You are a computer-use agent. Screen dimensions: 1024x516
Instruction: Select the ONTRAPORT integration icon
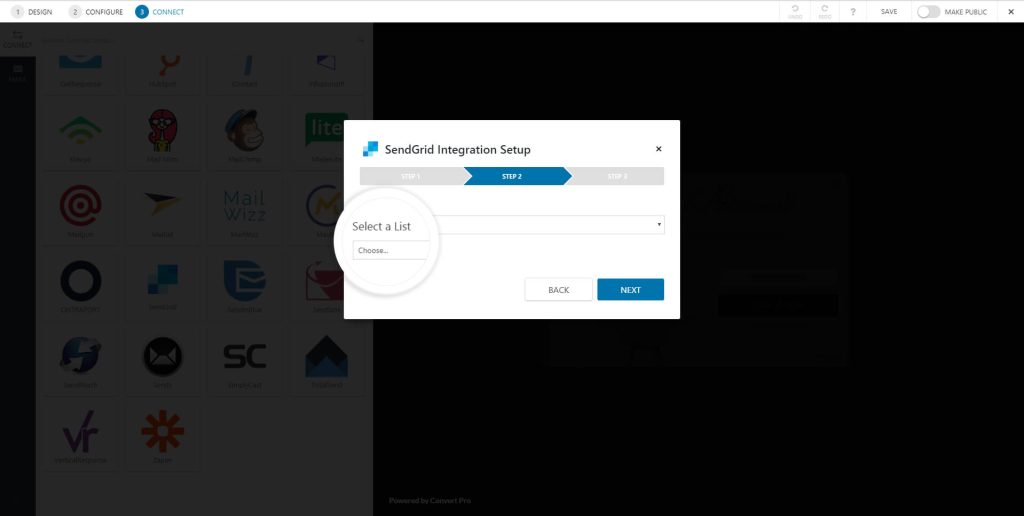80,281
